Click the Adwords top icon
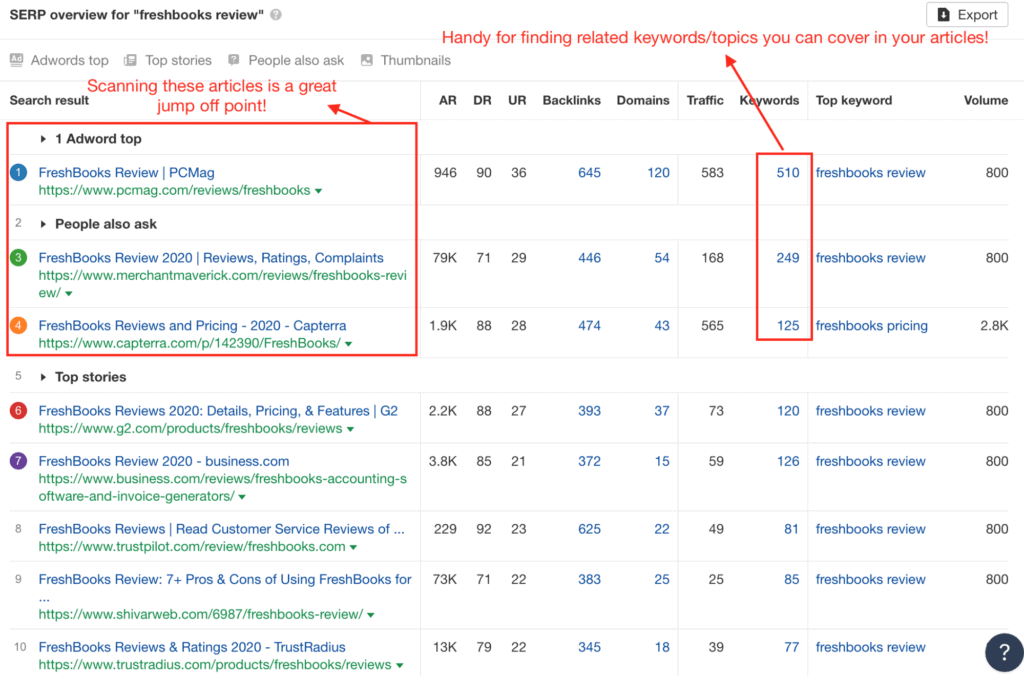This screenshot has height=676, width=1024. [x=17, y=60]
